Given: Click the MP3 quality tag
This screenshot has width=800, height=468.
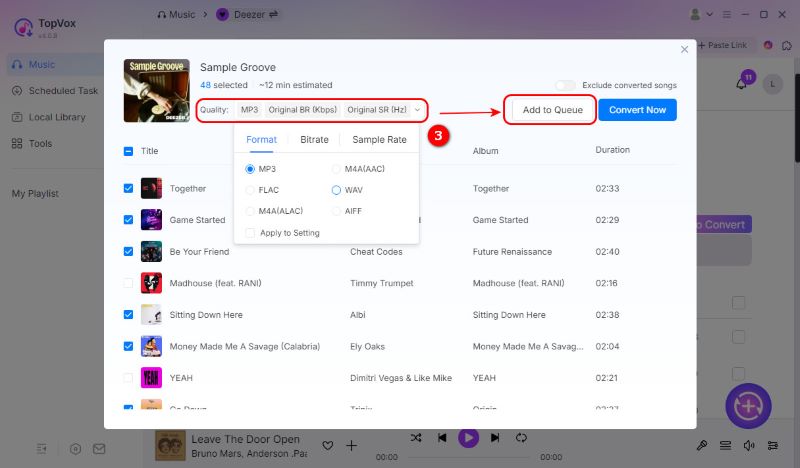Looking at the screenshot, I should [x=249, y=110].
